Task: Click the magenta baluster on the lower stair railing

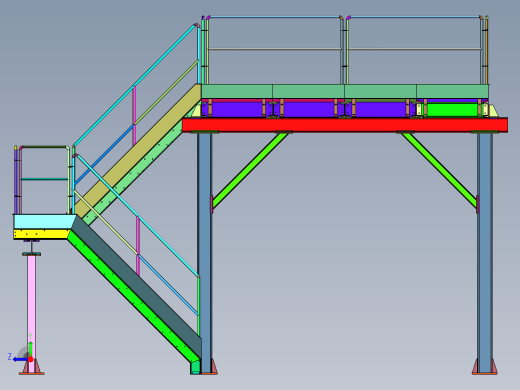Action: click(x=138, y=246)
